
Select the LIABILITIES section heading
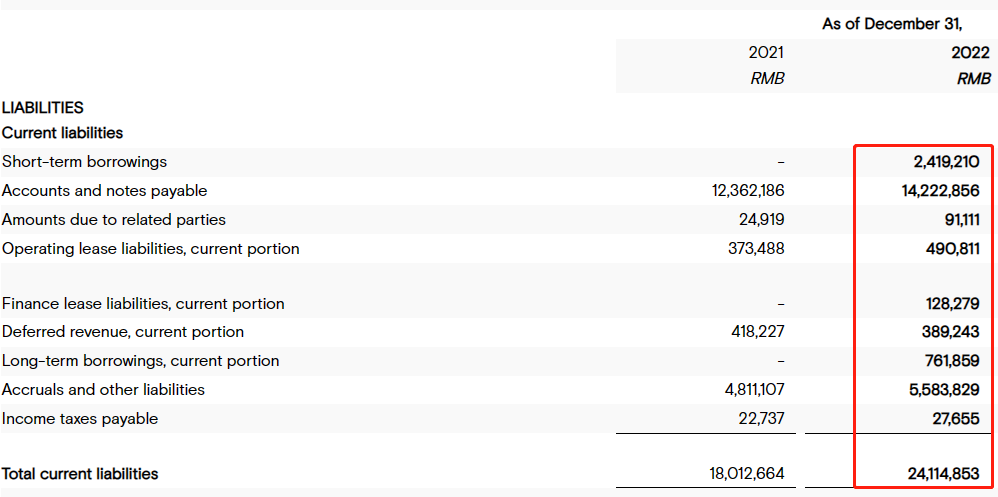[43, 108]
